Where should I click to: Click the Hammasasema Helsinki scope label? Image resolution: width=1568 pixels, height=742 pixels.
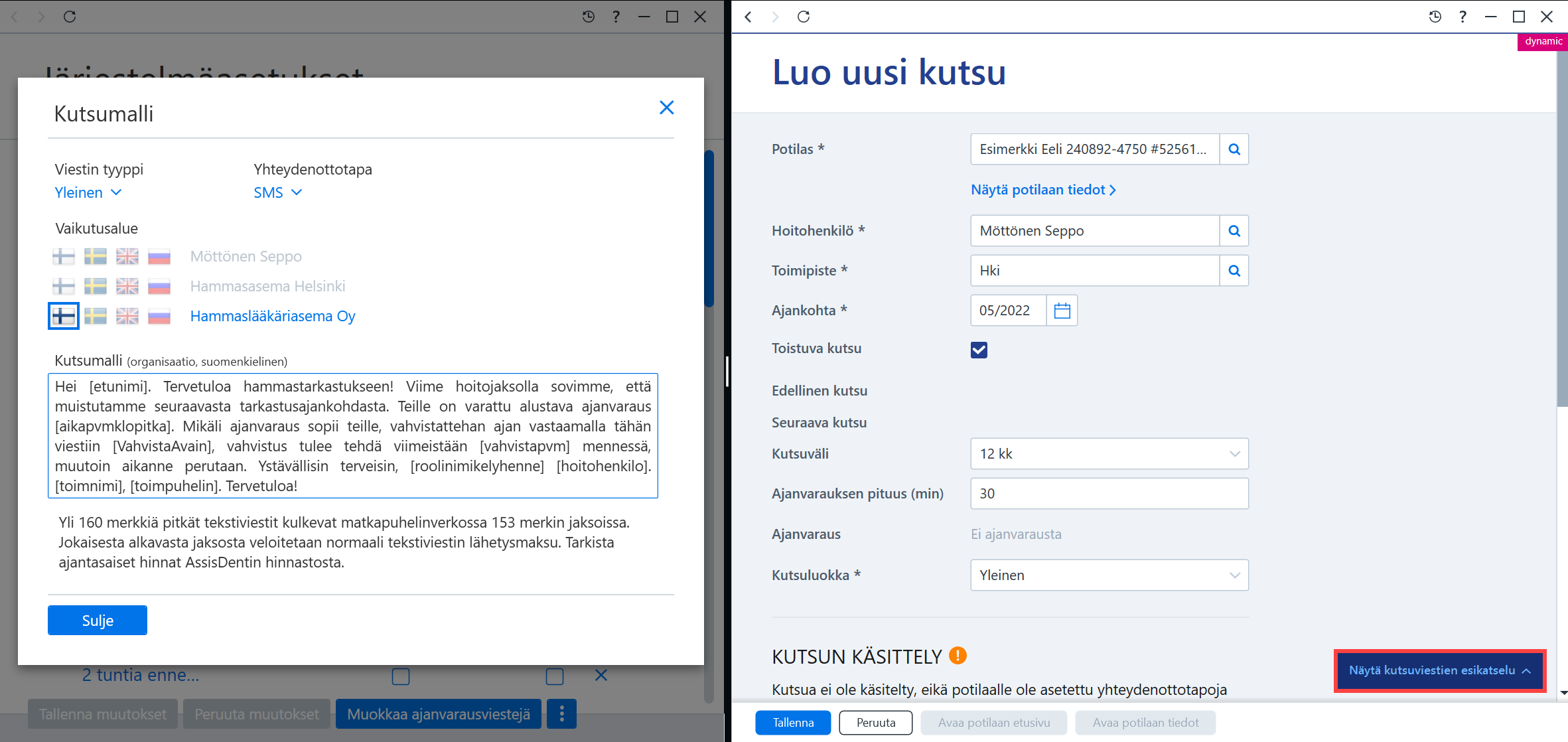coord(268,286)
